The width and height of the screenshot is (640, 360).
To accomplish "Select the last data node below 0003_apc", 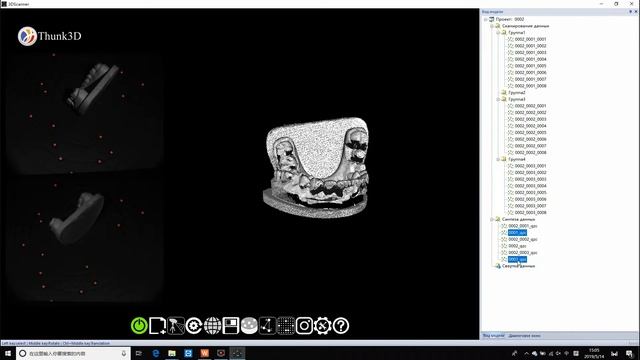I will pos(518,266).
